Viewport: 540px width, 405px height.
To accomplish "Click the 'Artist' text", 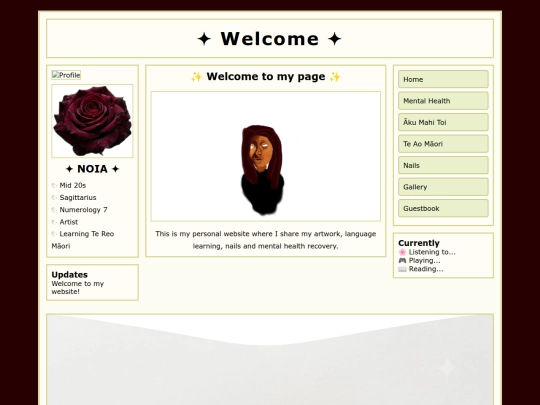I will [x=69, y=222].
